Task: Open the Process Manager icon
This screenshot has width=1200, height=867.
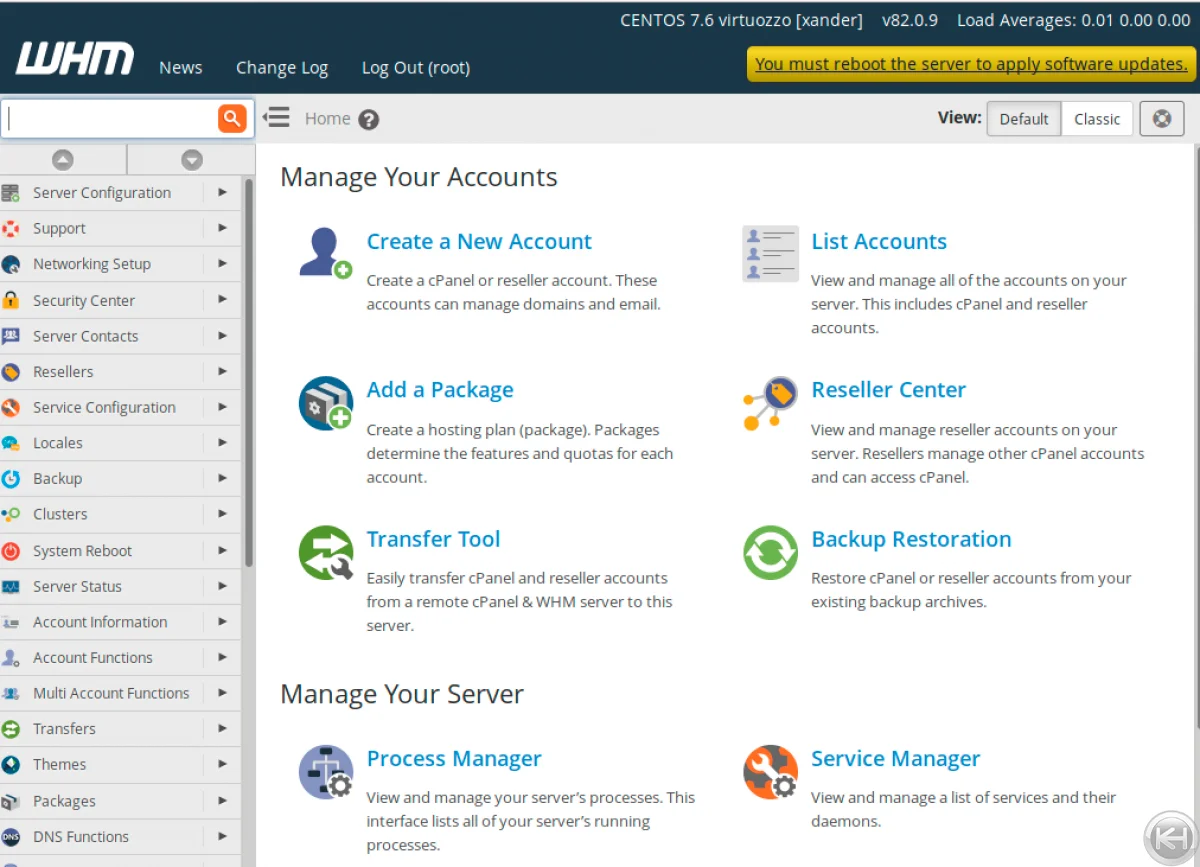Action: click(325, 772)
